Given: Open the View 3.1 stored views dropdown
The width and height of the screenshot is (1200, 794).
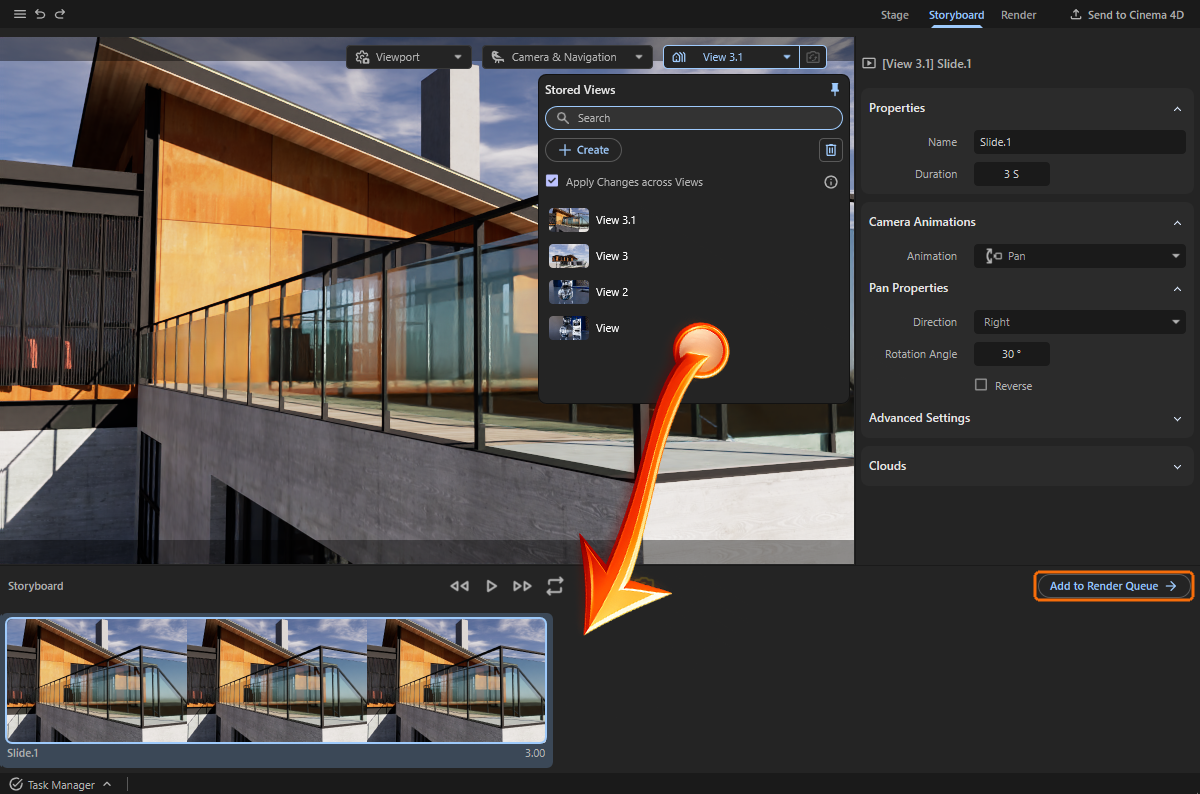Looking at the screenshot, I should [x=731, y=57].
